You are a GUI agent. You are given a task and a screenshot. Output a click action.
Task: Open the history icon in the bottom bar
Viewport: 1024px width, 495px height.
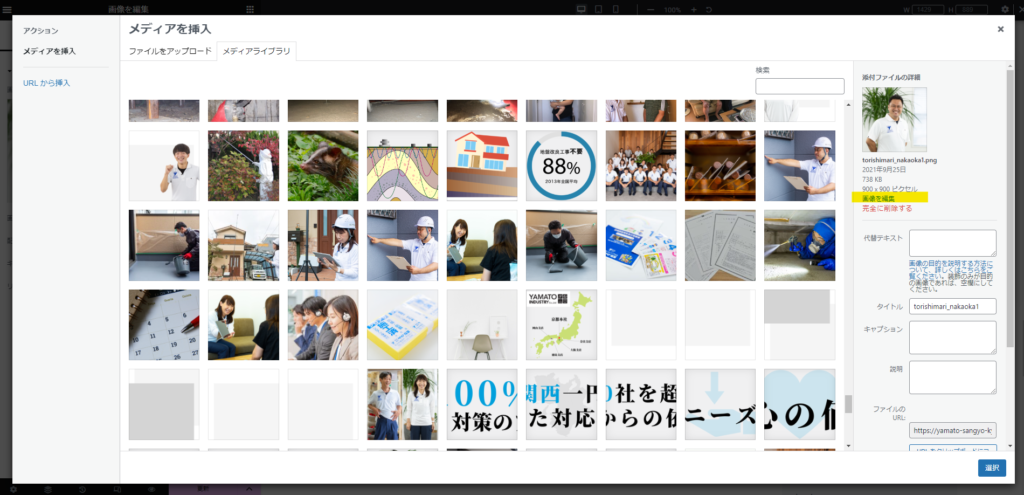(82, 489)
